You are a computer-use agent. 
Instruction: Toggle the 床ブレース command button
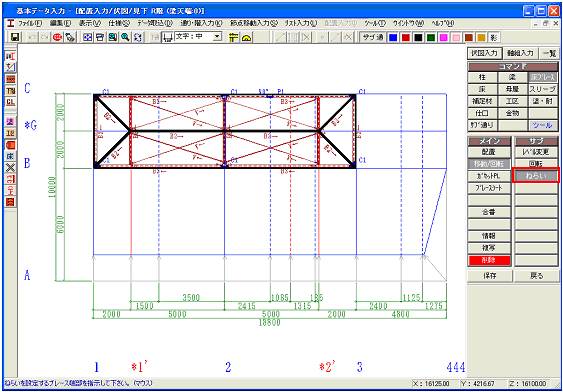pyautogui.click(x=542, y=77)
